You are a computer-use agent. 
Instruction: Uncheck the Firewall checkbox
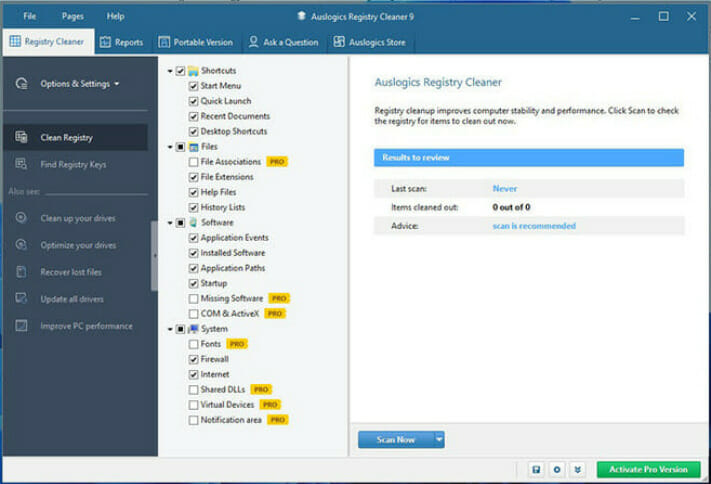click(x=194, y=359)
